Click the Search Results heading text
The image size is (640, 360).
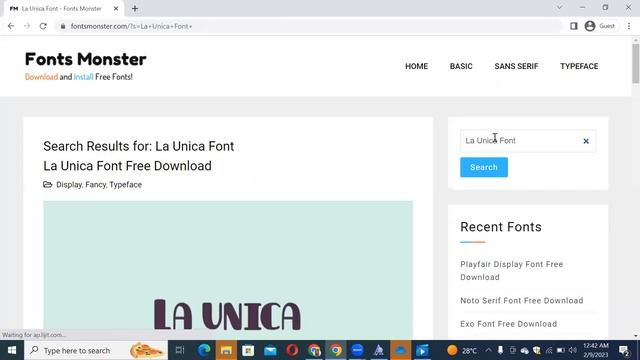click(x=138, y=146)
